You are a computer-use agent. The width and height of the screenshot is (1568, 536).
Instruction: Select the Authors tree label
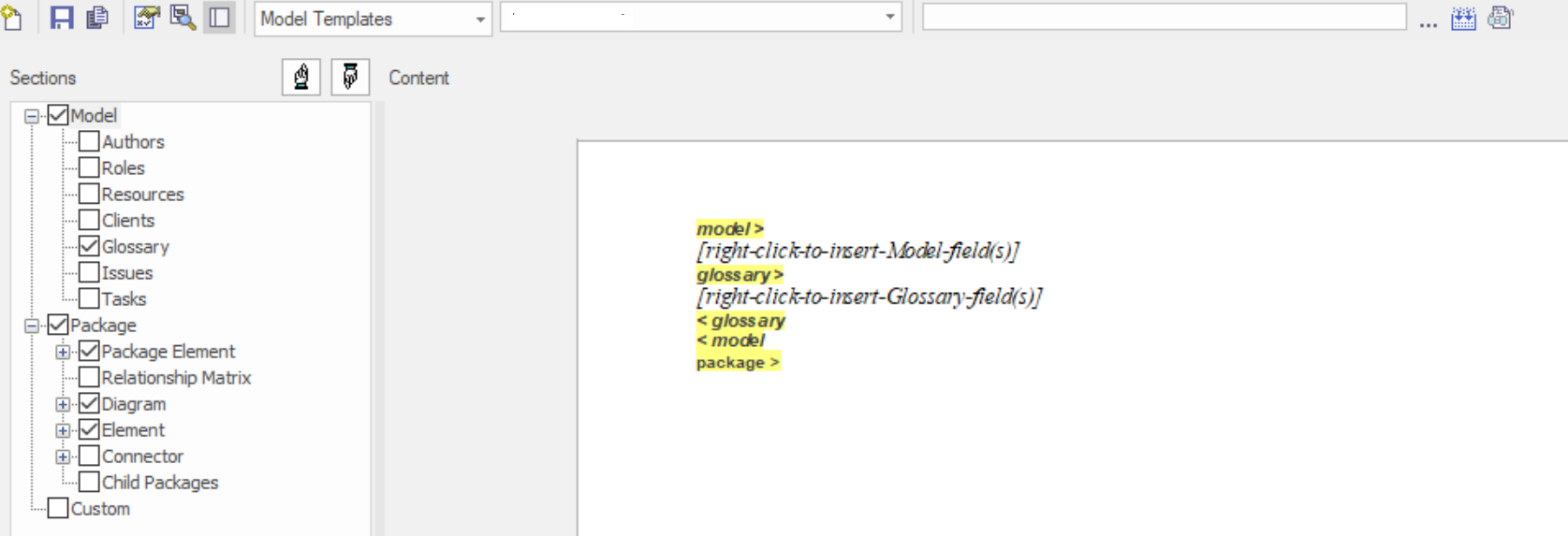pos(133,141)
